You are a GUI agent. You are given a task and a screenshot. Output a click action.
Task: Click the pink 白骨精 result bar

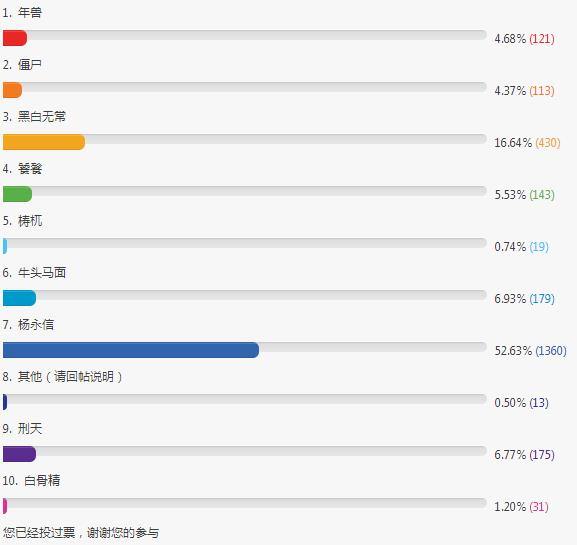coord(5,506)
